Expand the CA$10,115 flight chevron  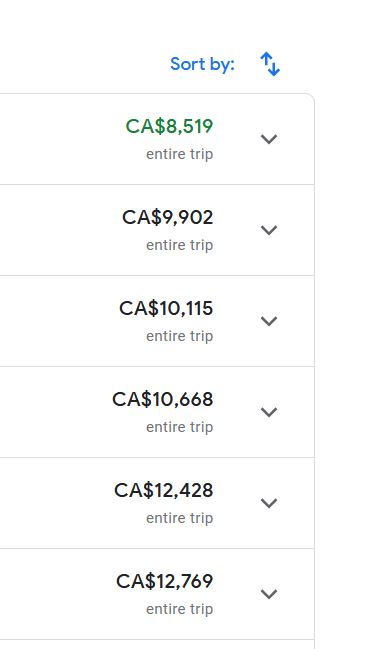click(x=269, y=321)
